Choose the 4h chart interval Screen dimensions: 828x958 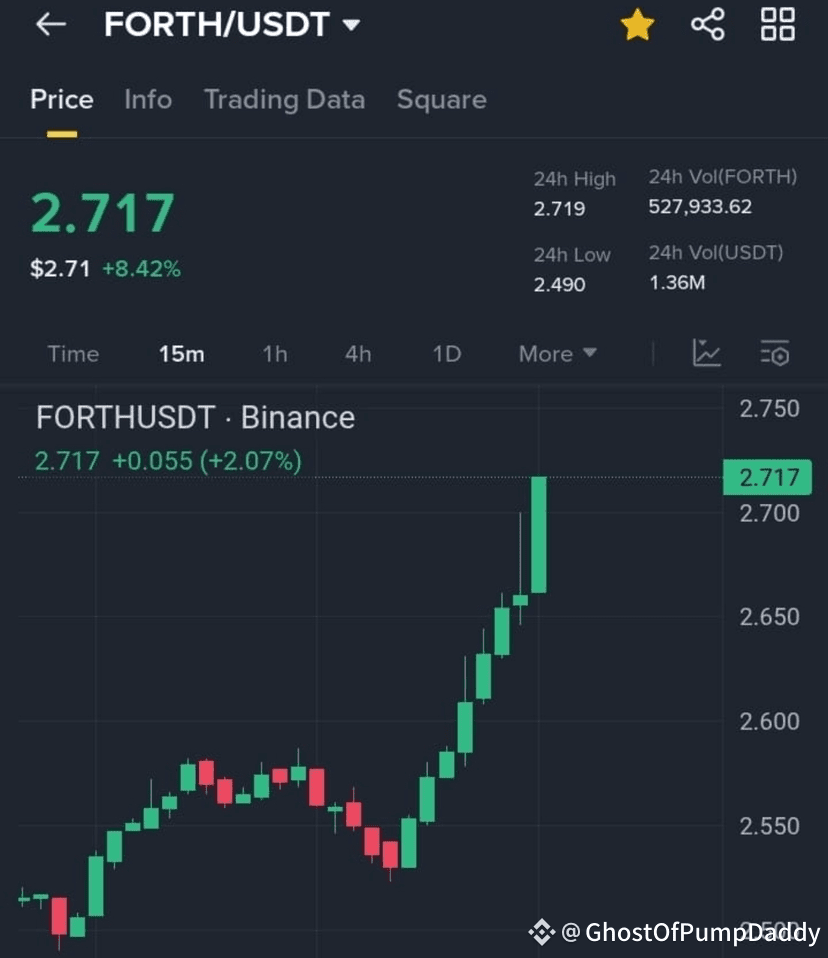click(358, 354)
